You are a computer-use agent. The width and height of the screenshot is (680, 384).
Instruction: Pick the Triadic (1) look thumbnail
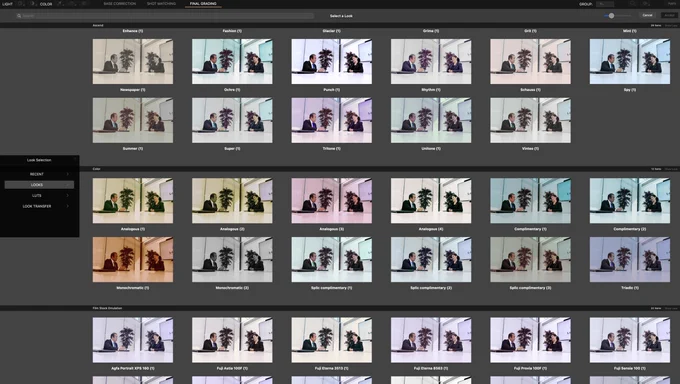tap(630, 259)
